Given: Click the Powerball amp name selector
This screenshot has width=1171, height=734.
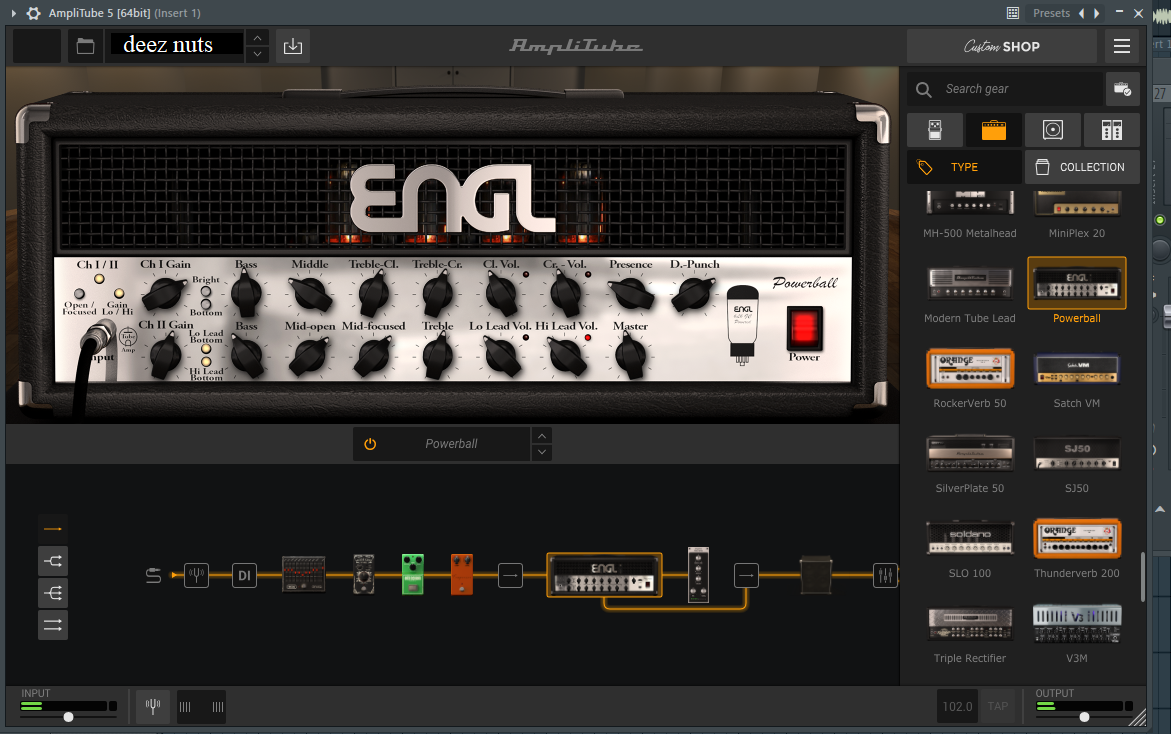Looking at the screenshot, I should click(451, 444).
